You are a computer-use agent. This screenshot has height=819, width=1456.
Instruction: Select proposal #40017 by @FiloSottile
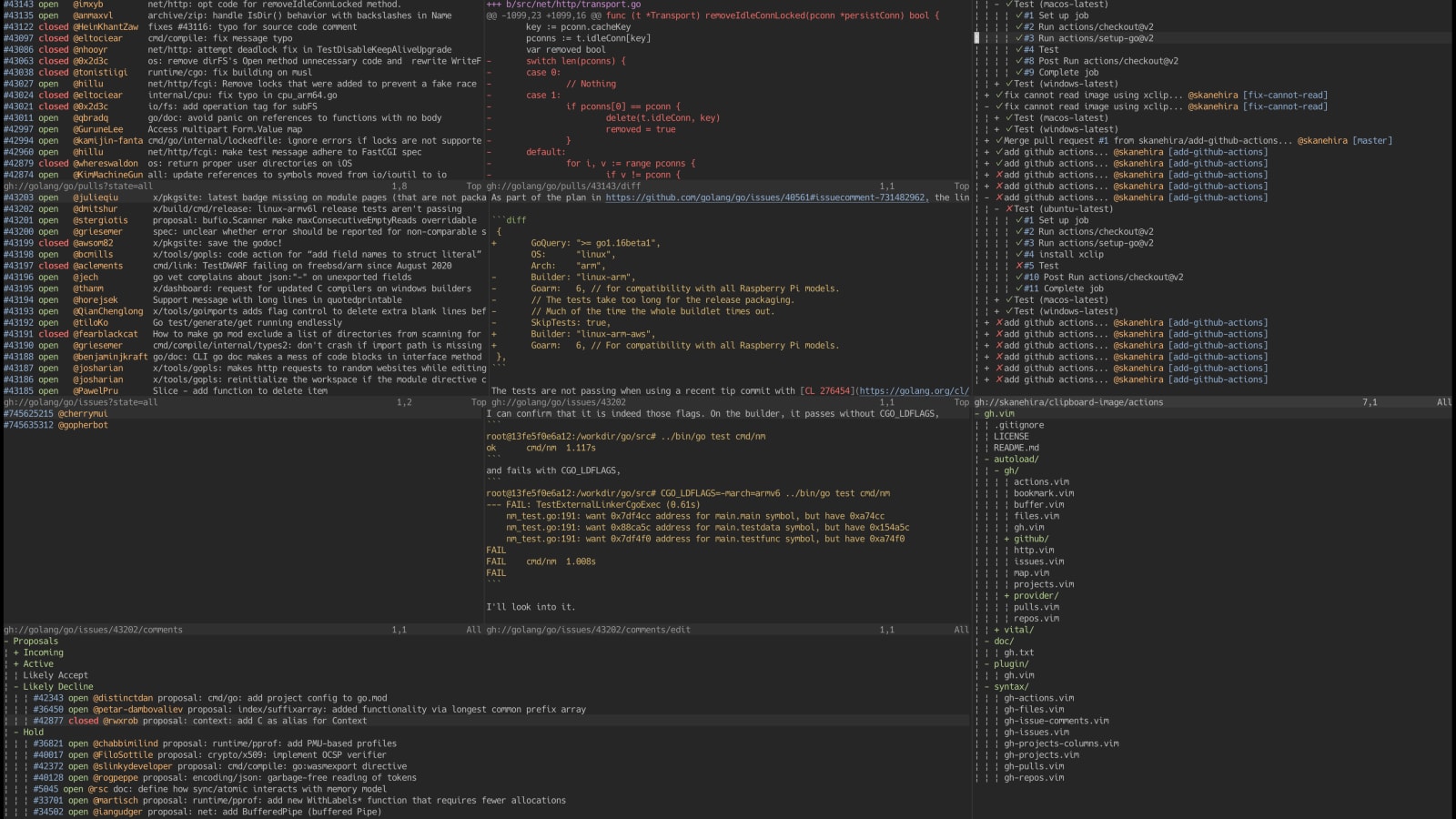[x=210, y=755]
